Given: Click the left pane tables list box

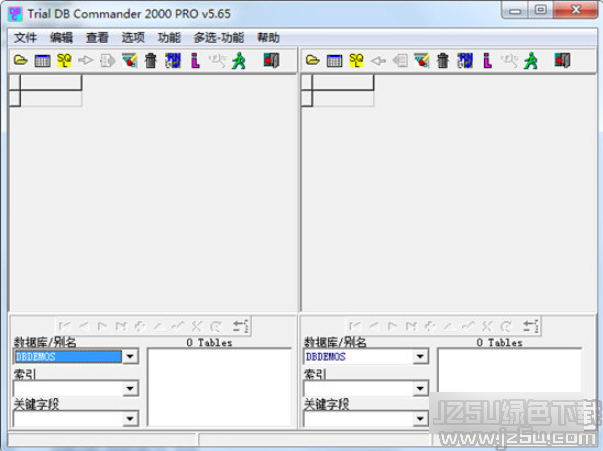Looking at the screenshot, I should pos(219,387).
